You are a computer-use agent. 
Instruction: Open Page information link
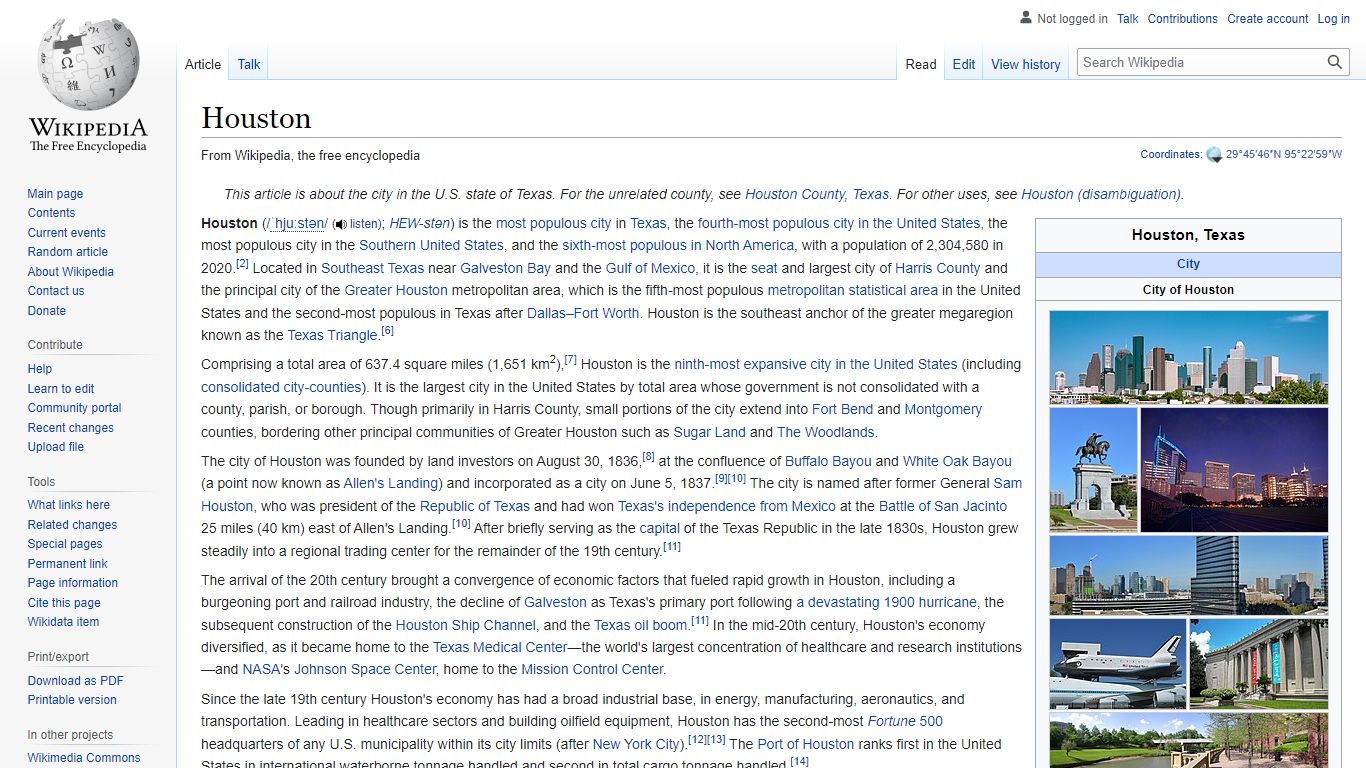pos(72,583)
